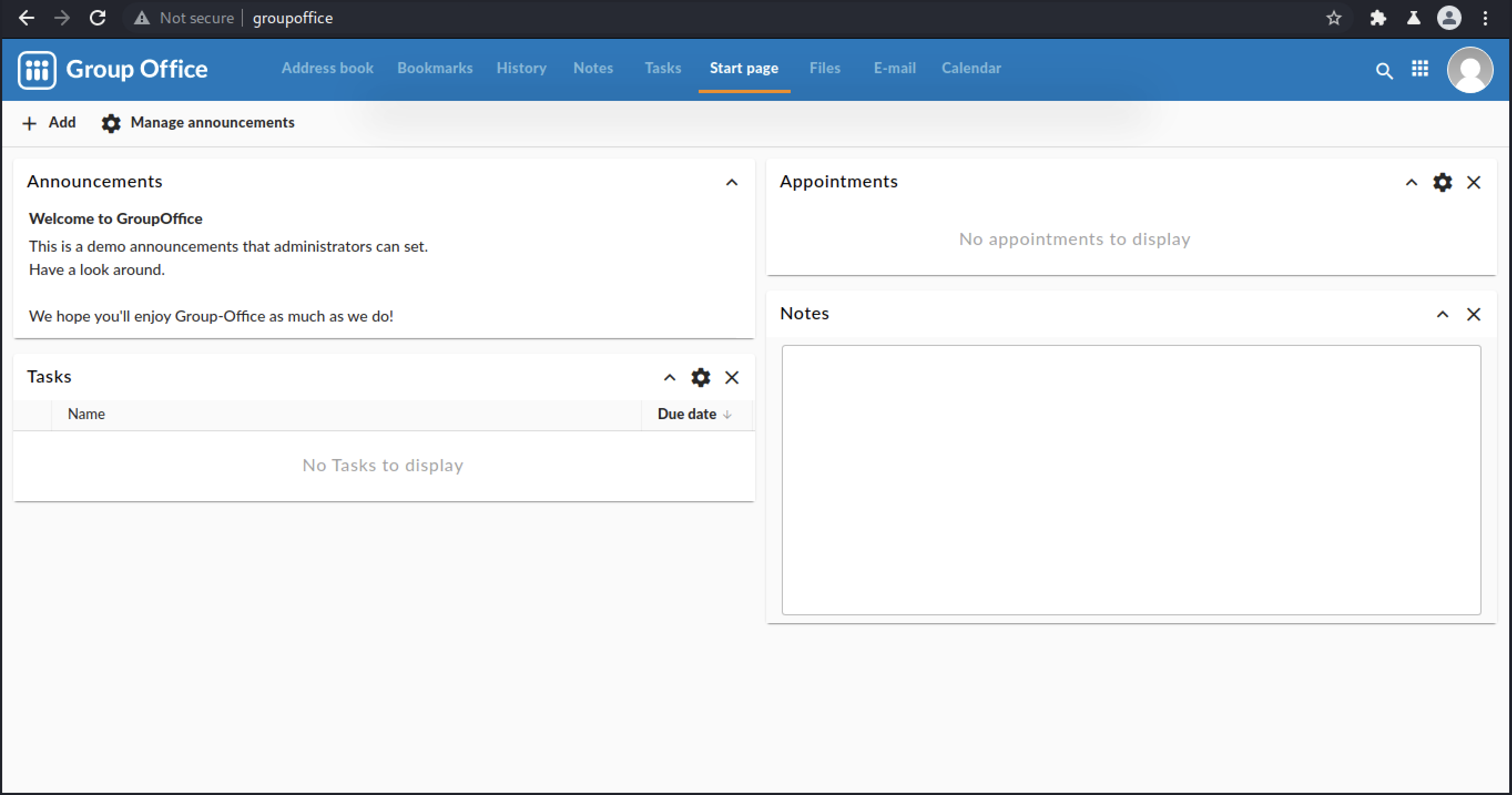Image resolution: width=1512 pixels, height=795 pixels.
Task: Open the browser profile icon
Action: coord(1449,18)
